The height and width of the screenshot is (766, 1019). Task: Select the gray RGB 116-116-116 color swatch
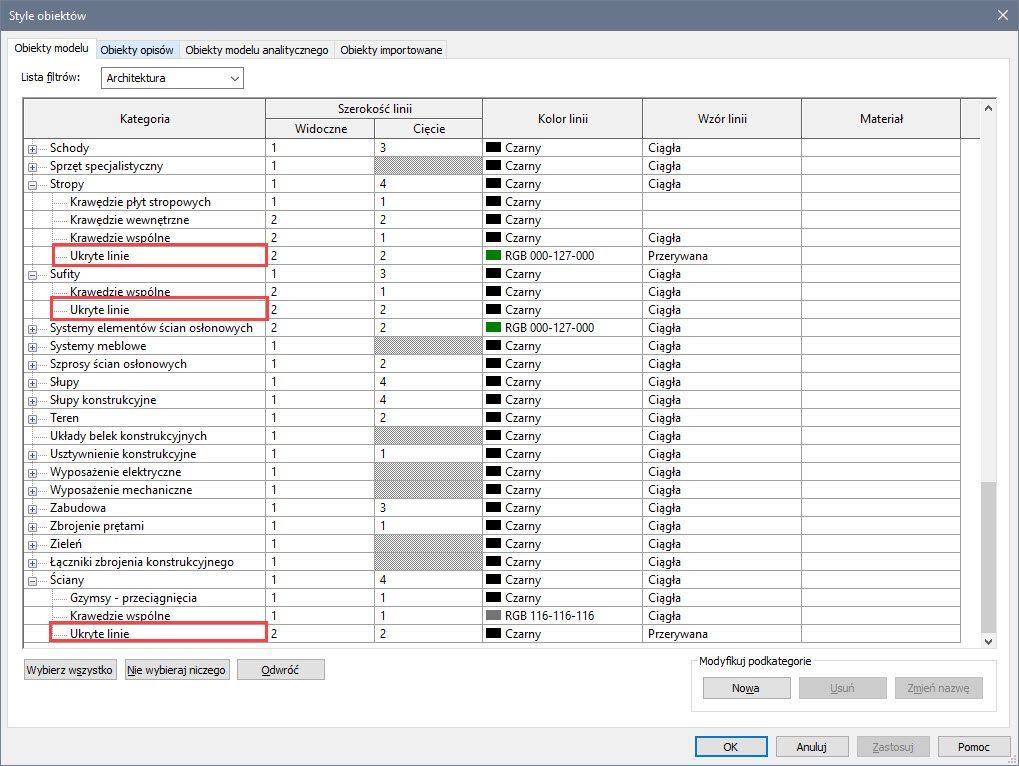coord(493,616)
